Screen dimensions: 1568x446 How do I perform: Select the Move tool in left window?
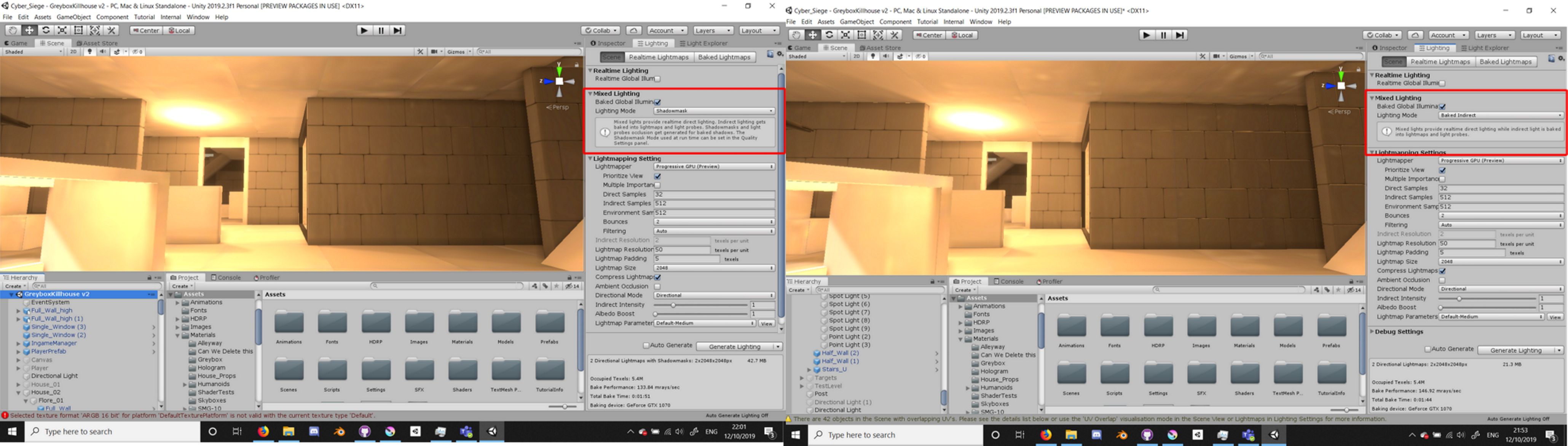29,30
